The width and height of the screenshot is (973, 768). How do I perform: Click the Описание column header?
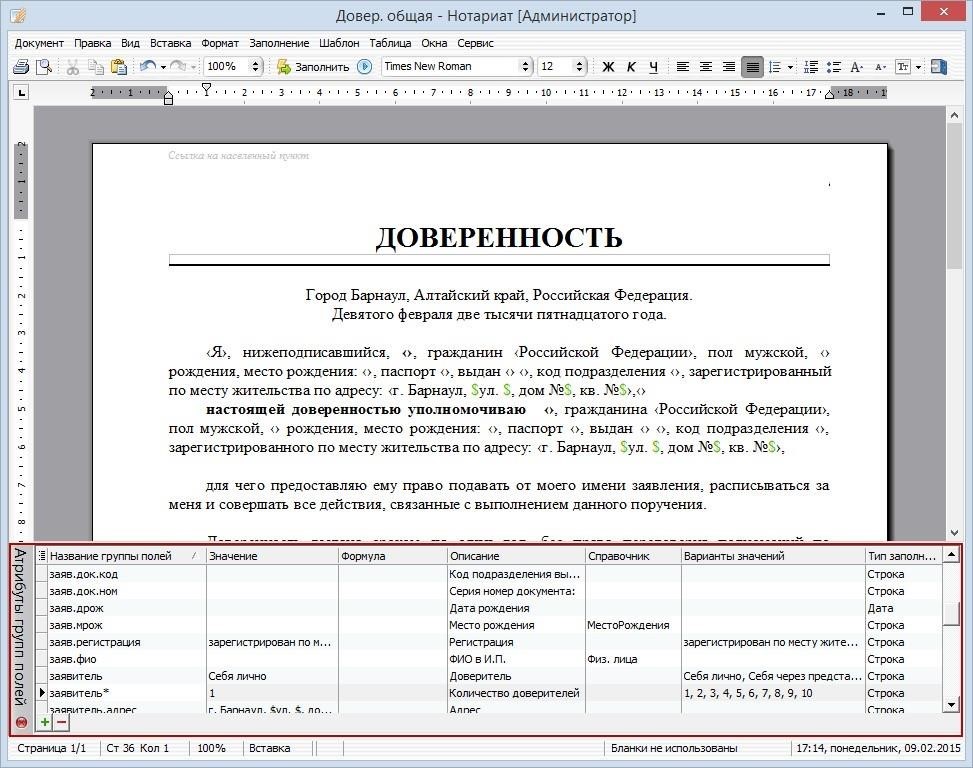pyautogui.click(x=516, y=556)
